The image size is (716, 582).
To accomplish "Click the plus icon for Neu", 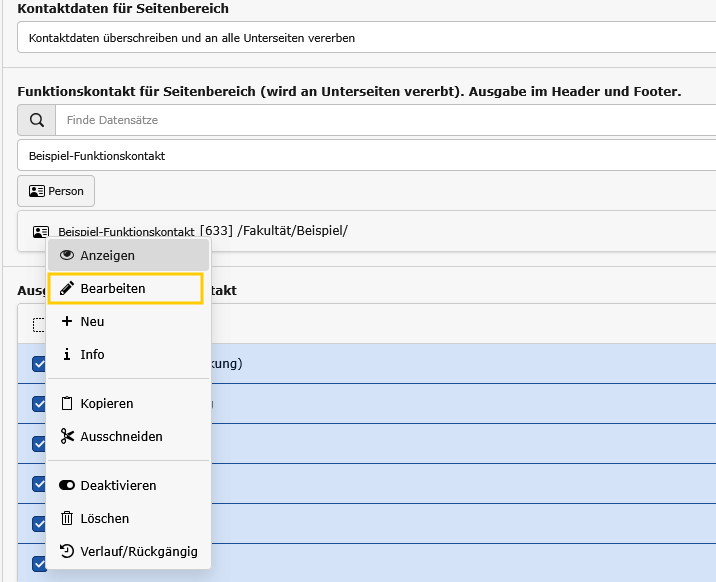I will [x=67, y=322].
